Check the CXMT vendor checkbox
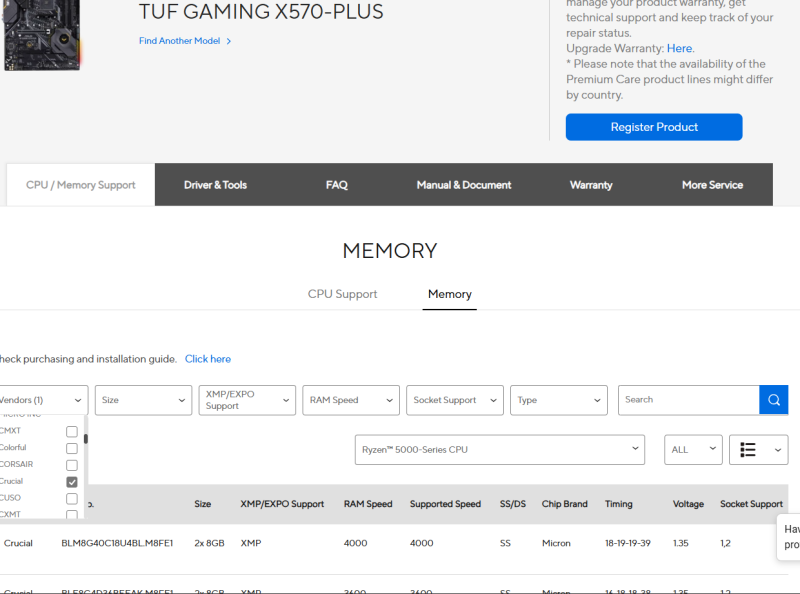The height and width of the screenshot is (594, 800). click(72, 514)
